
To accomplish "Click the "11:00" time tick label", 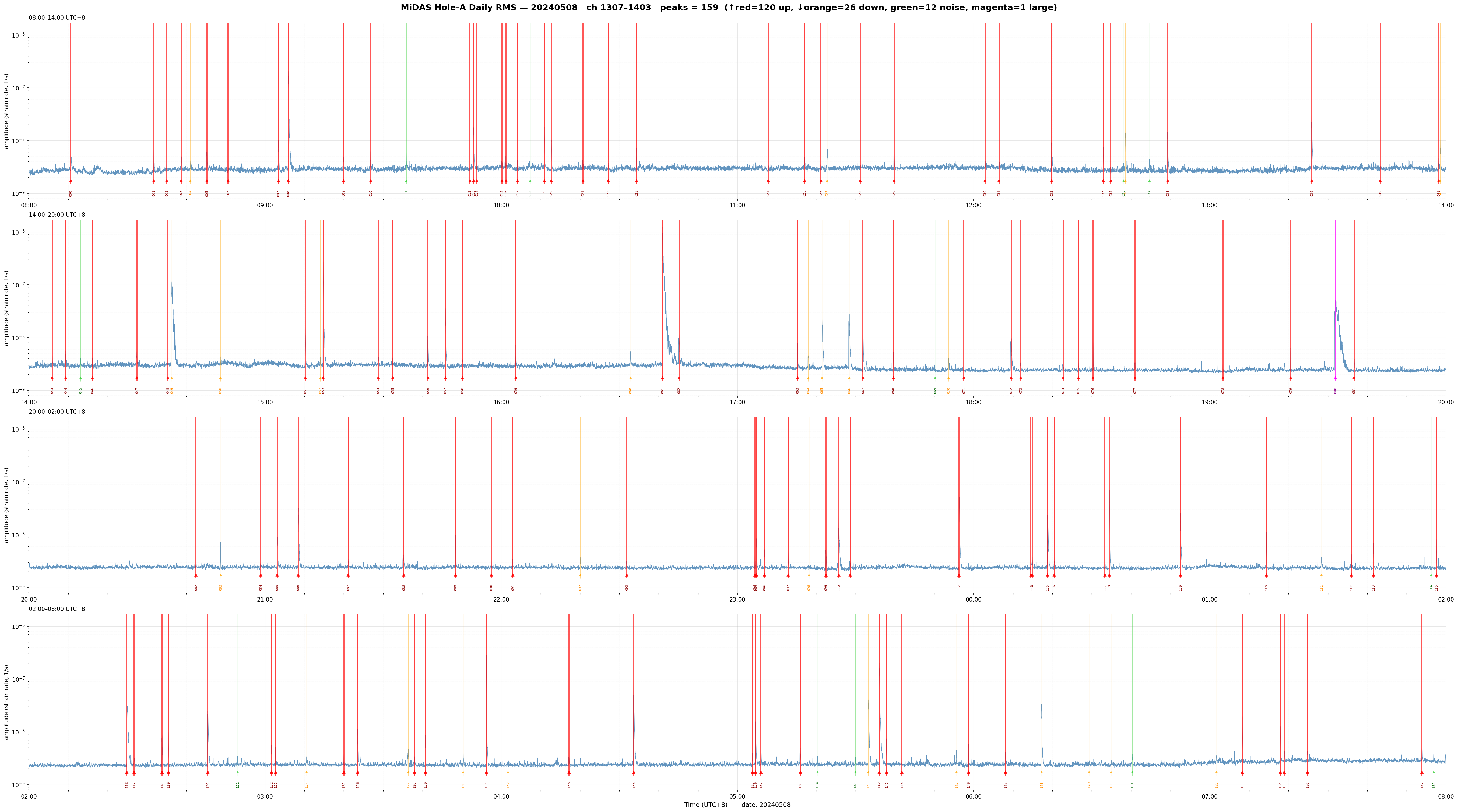I will point(737,205).
